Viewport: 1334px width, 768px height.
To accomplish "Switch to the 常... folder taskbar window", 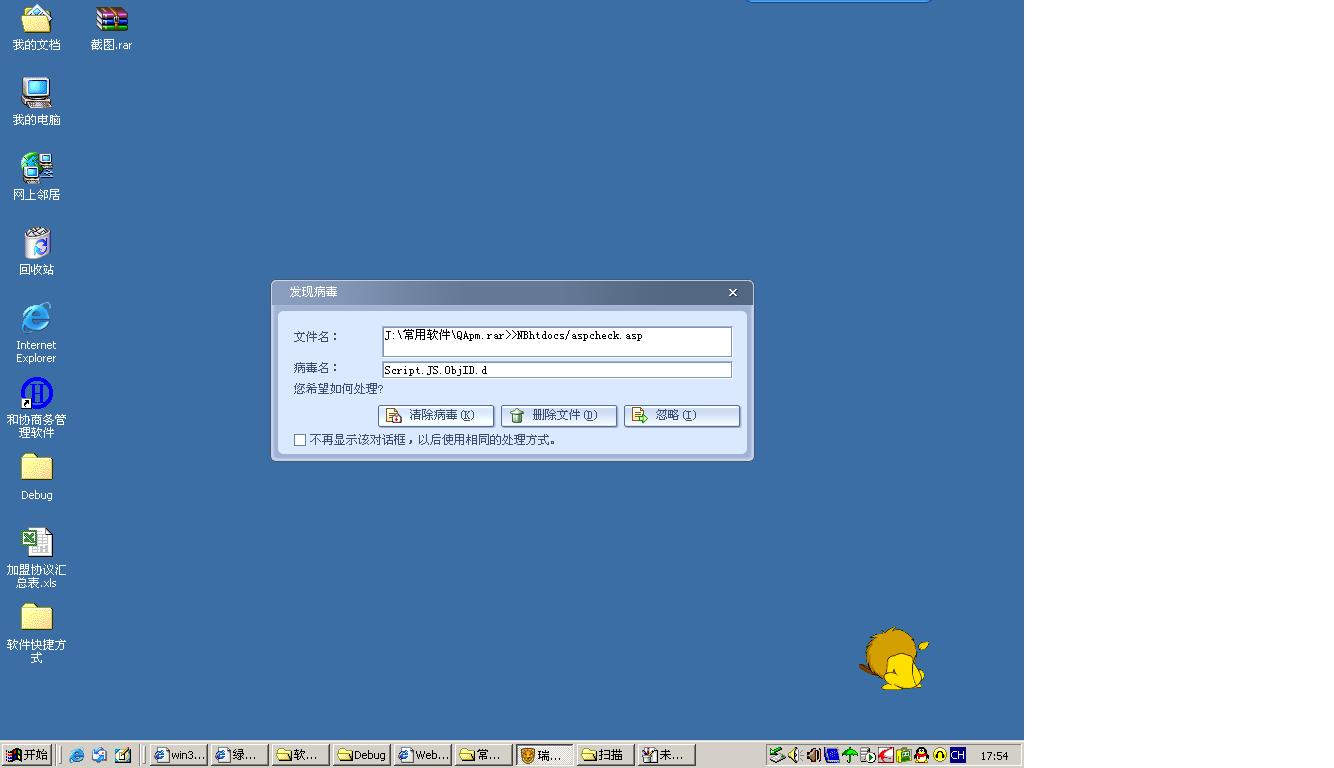I will [x=484, y=755].
